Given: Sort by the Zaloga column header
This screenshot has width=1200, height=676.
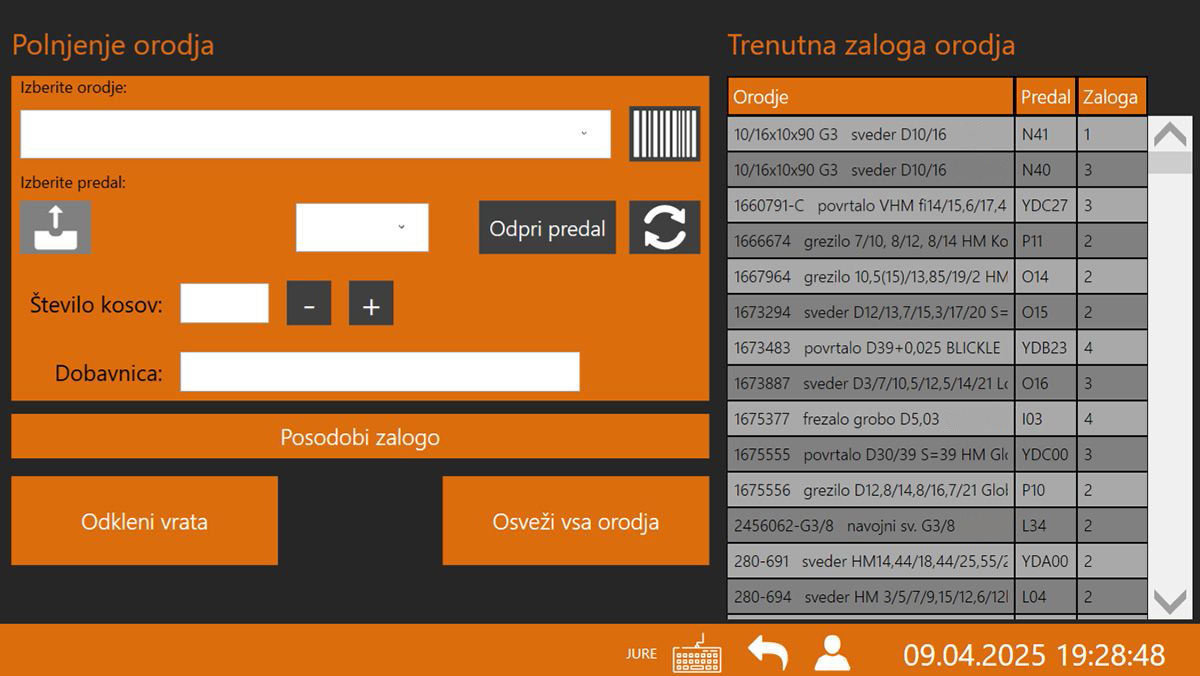Looking at the screenshot, I should tap(1111, 97).
